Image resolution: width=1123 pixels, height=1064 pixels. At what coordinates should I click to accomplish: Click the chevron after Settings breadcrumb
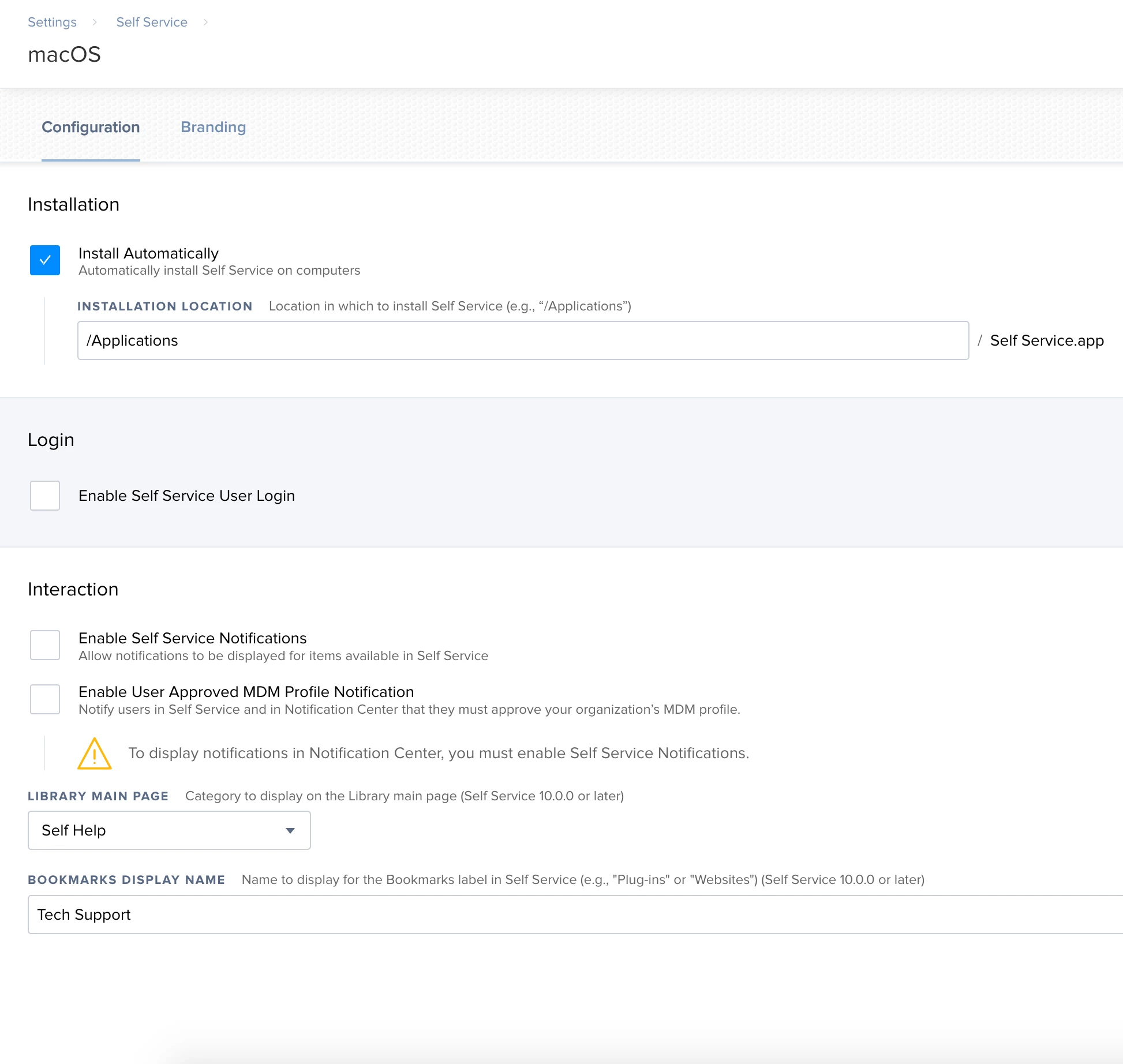[95, 22]
